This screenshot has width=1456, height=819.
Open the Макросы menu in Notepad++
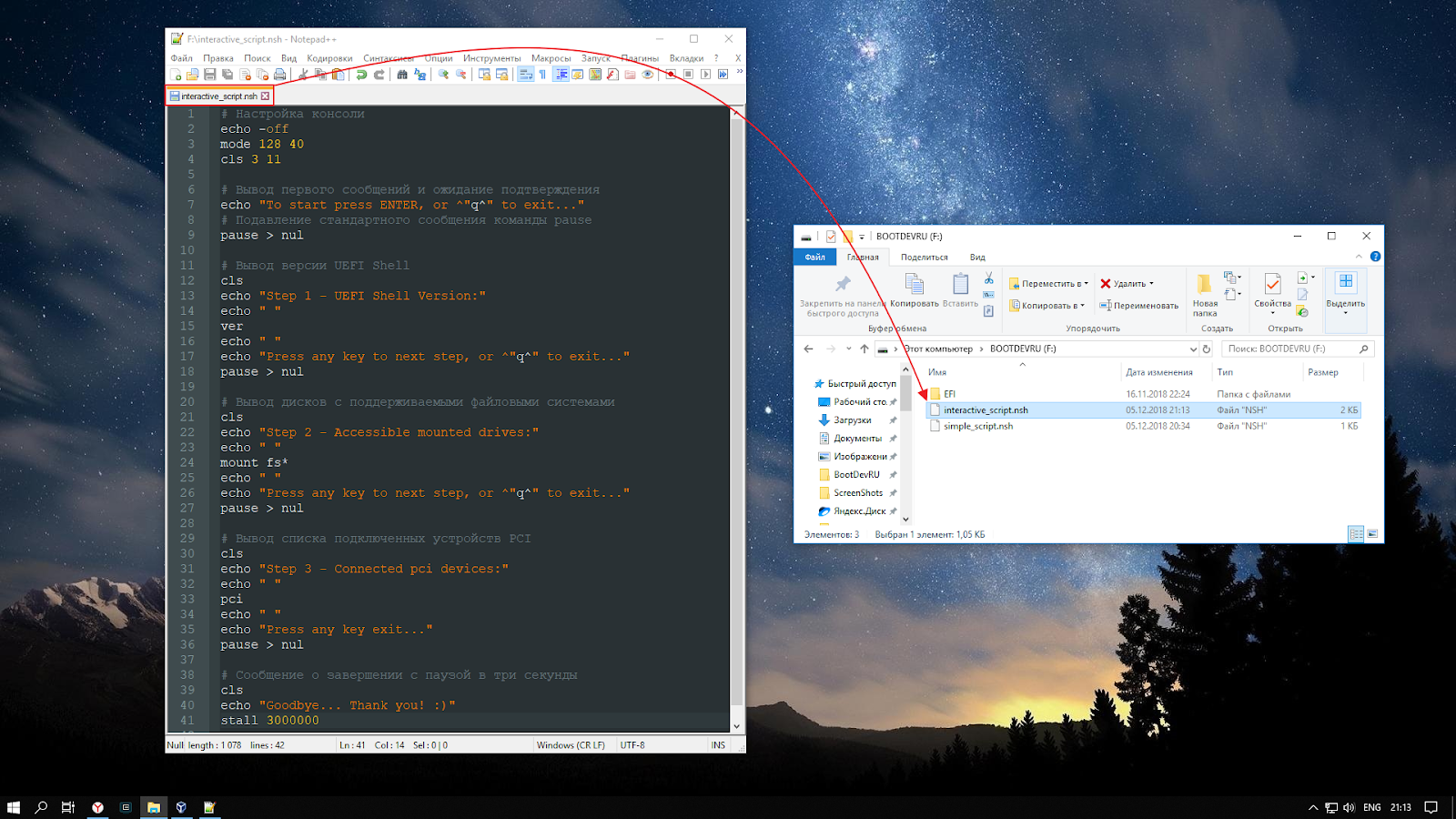(x=551, y=58)
